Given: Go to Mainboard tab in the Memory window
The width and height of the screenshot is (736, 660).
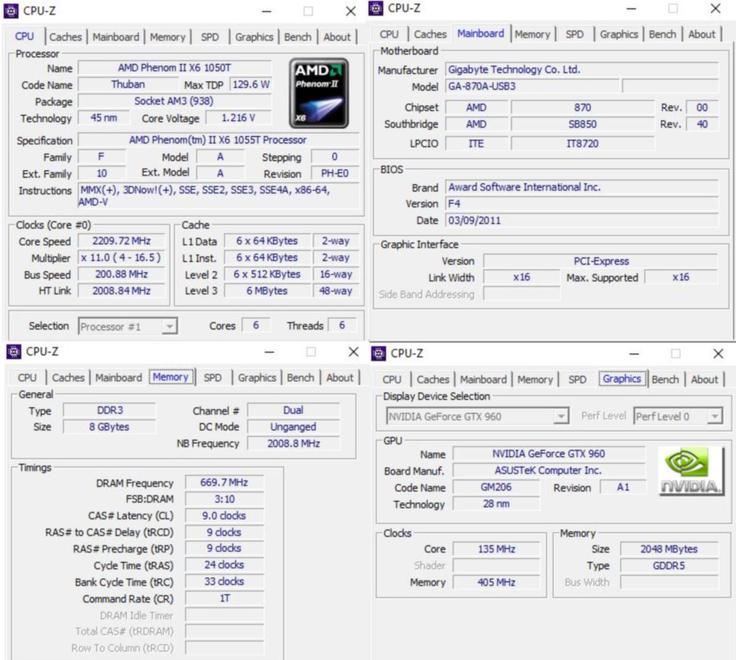Looking at the screenshot, I should (x=119, y=378).
